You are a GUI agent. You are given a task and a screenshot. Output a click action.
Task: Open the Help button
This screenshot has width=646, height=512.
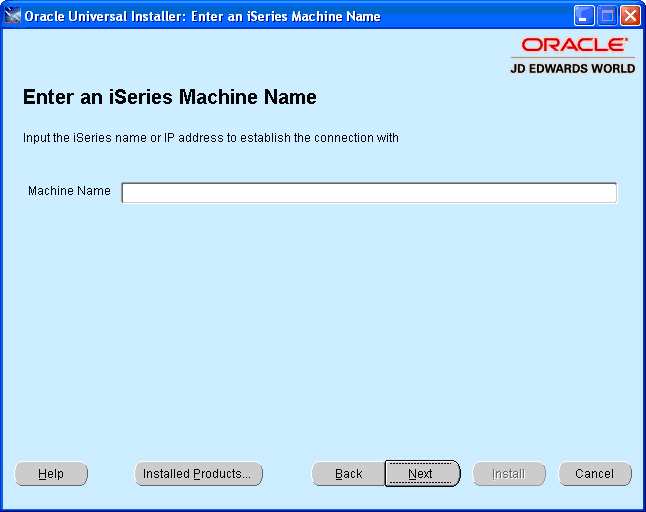point(51,474)
